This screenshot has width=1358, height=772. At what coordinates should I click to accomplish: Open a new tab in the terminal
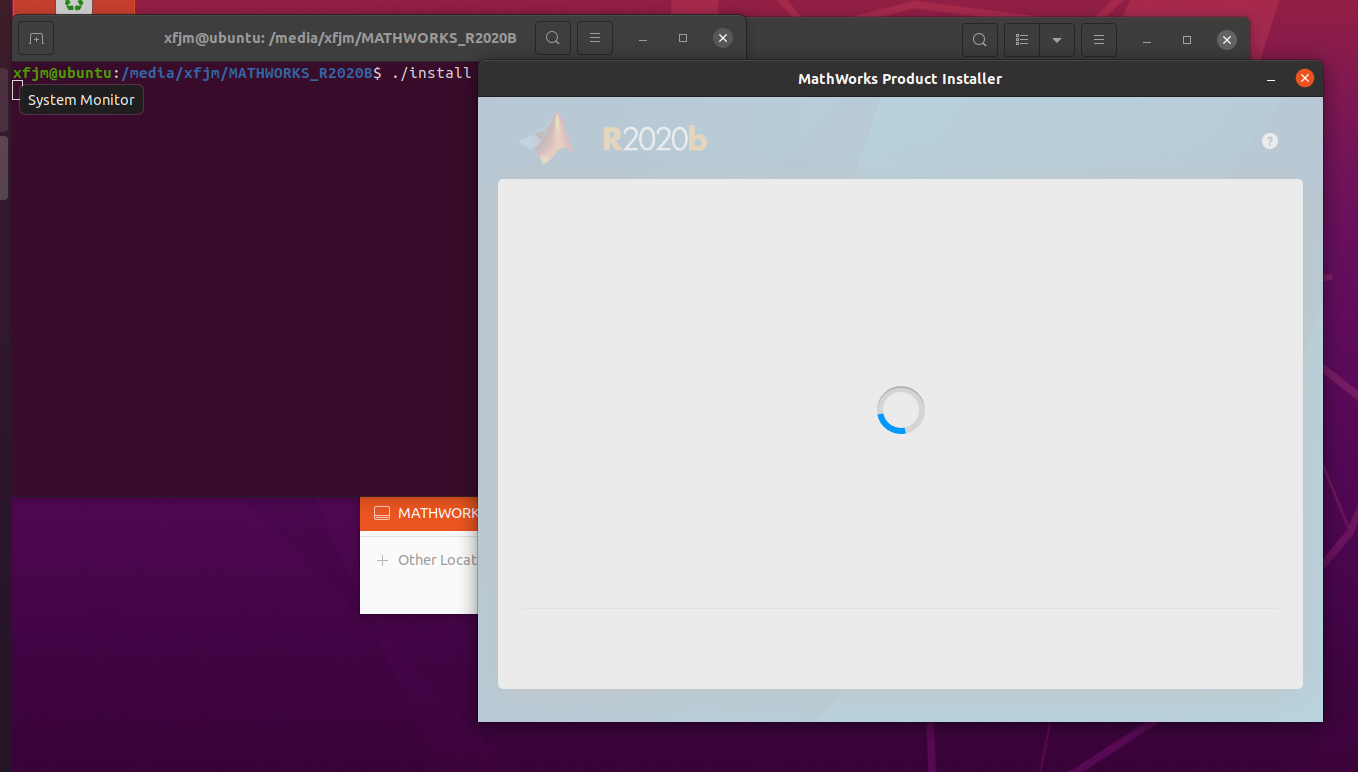[36, 39]
